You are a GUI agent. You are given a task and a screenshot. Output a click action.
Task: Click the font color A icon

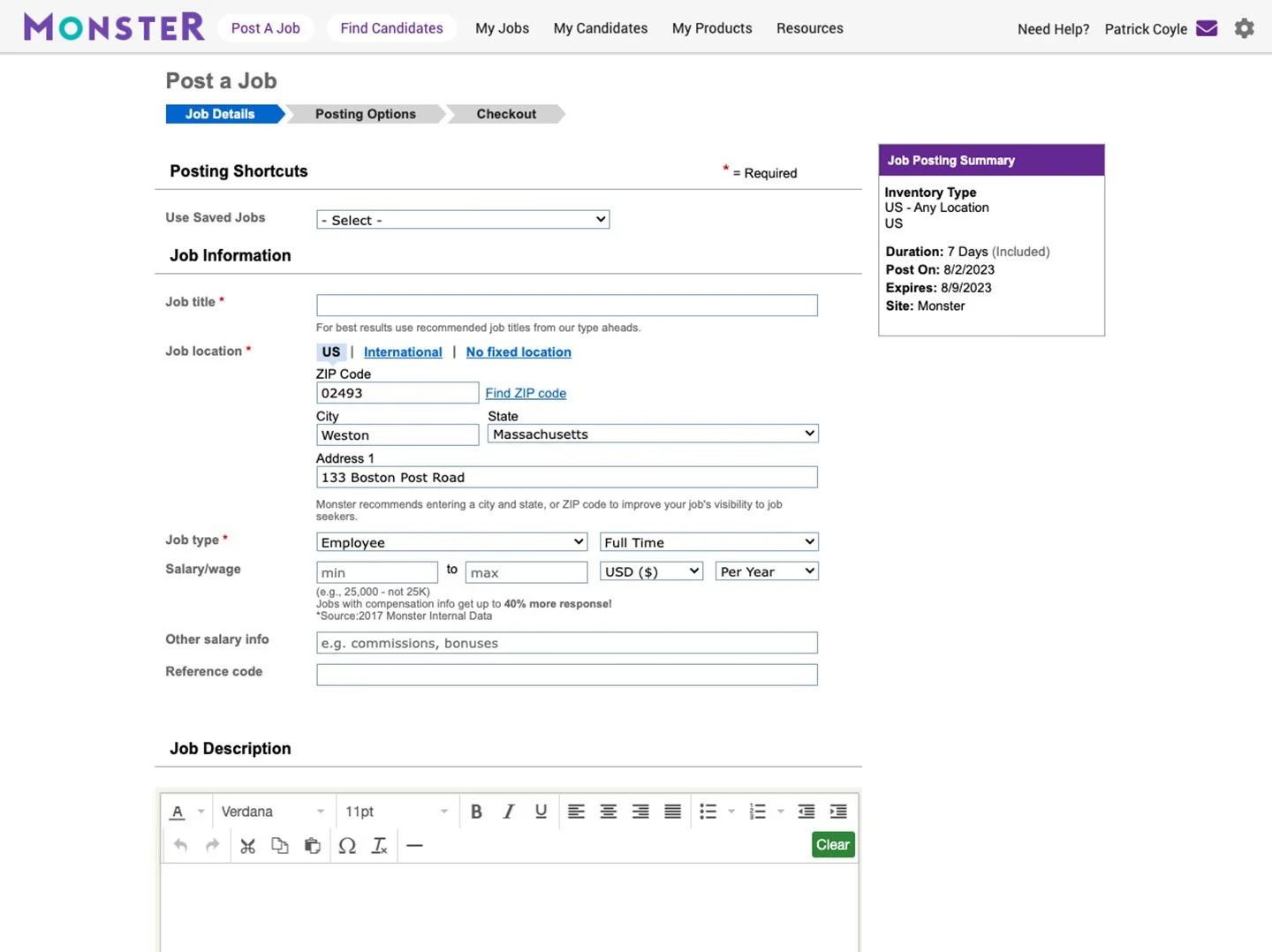point(178,812)
